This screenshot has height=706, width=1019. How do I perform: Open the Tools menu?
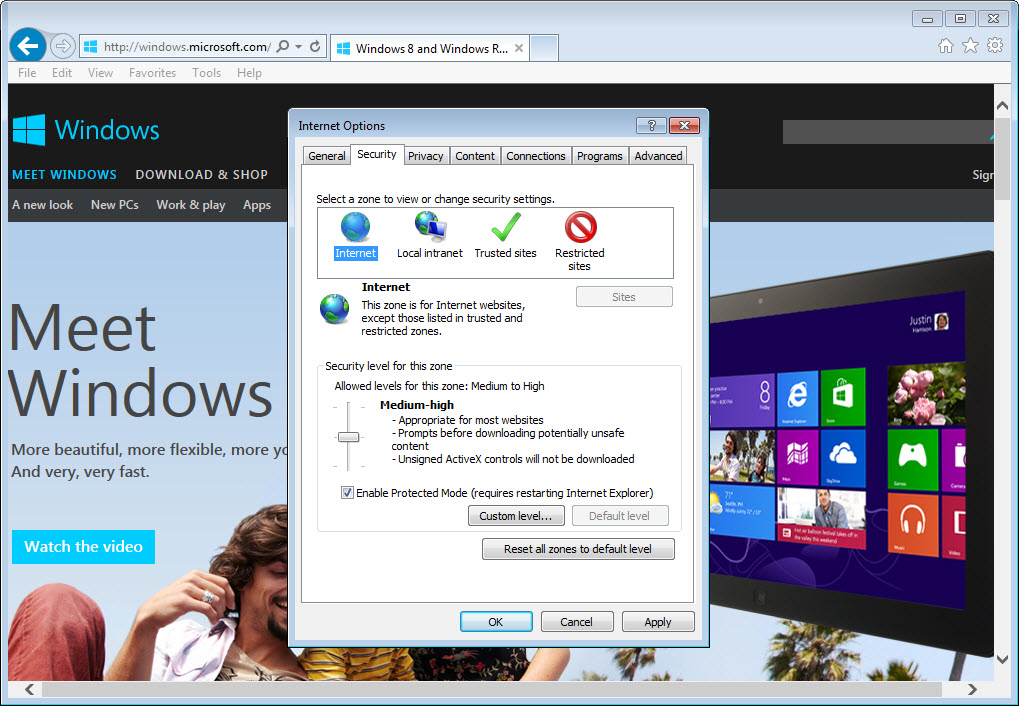[206, 73]
